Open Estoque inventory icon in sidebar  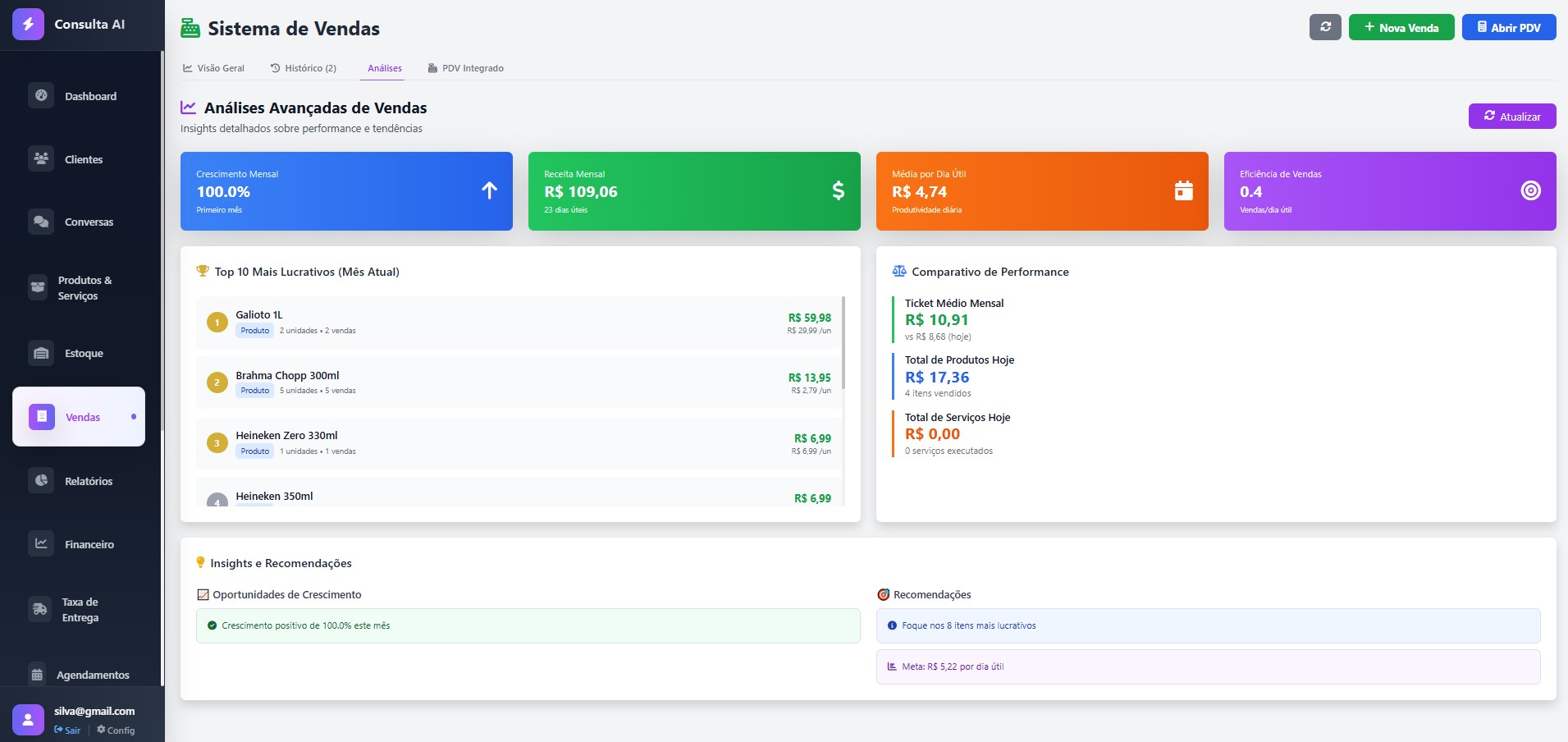coord(41,353)
